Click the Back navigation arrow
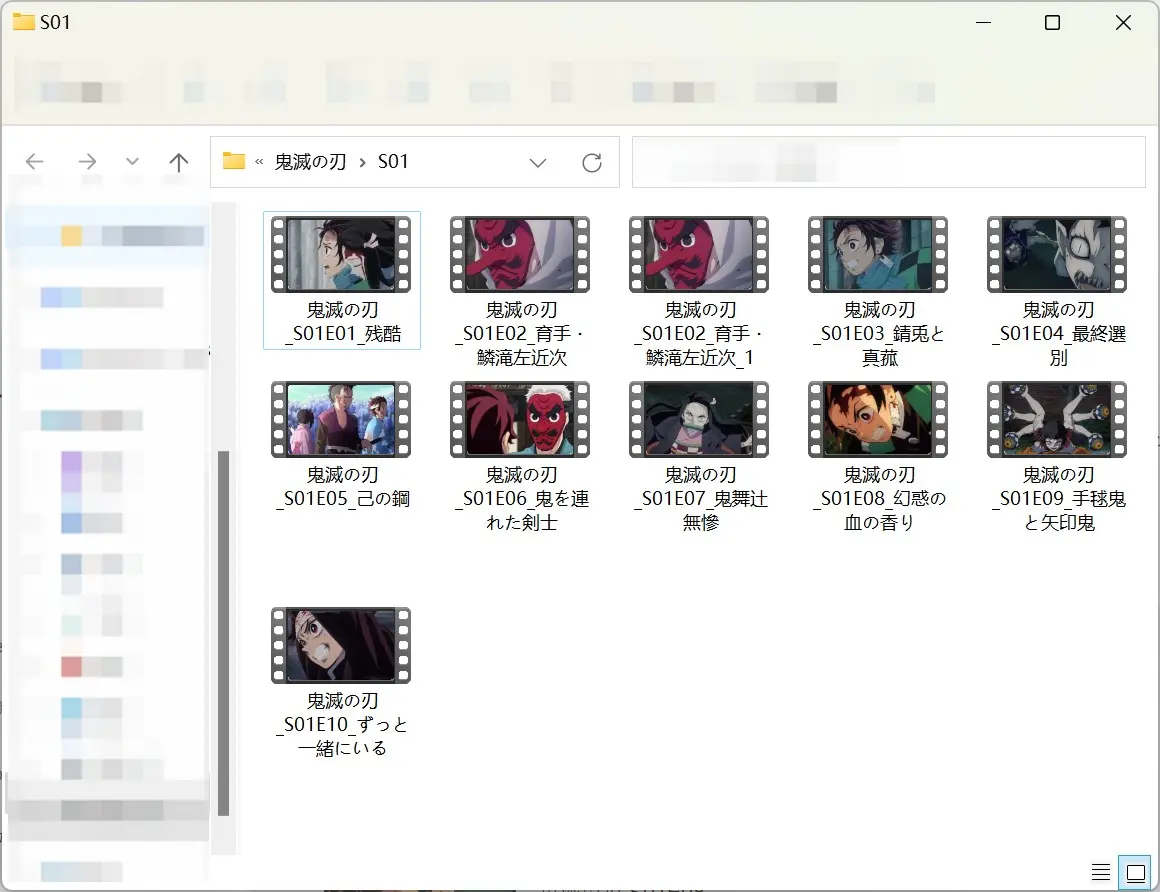The width and height of the screenshot is (1160, 892). click(35, 161)
